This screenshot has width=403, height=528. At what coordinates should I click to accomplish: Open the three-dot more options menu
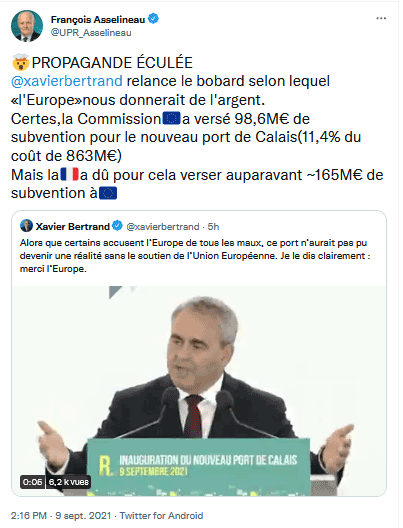381,18
